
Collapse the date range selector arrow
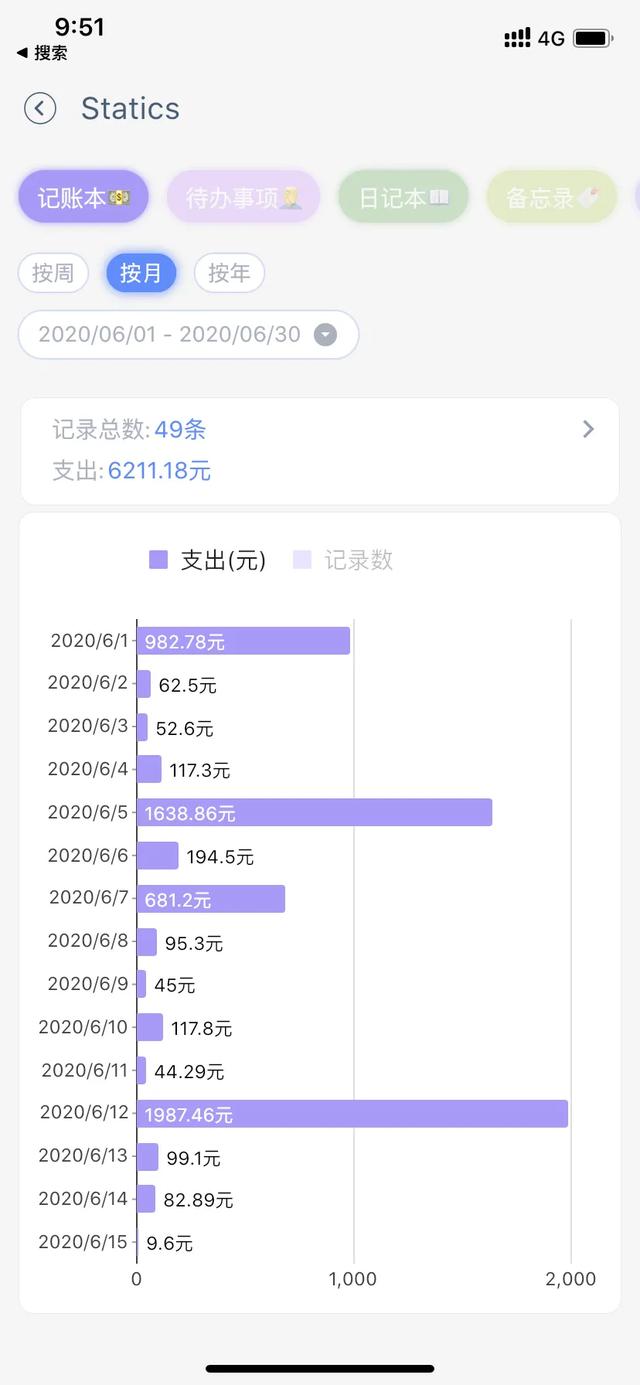click(324, 335)
